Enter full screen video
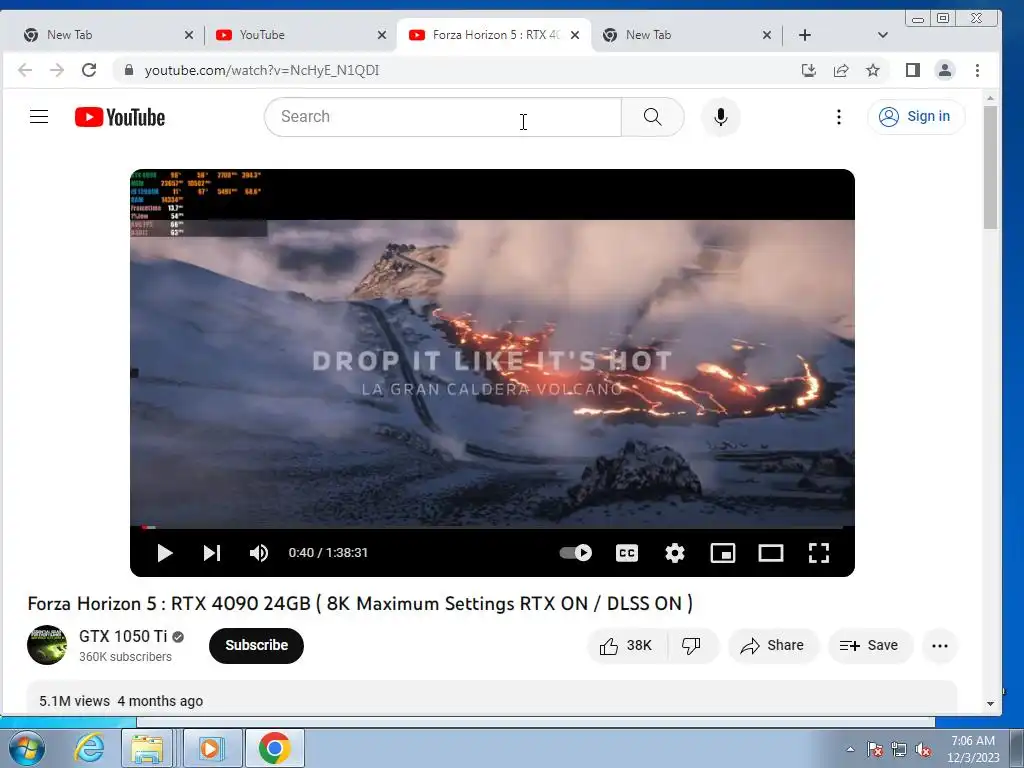The image size is (1024, 768). pos(819,553)
